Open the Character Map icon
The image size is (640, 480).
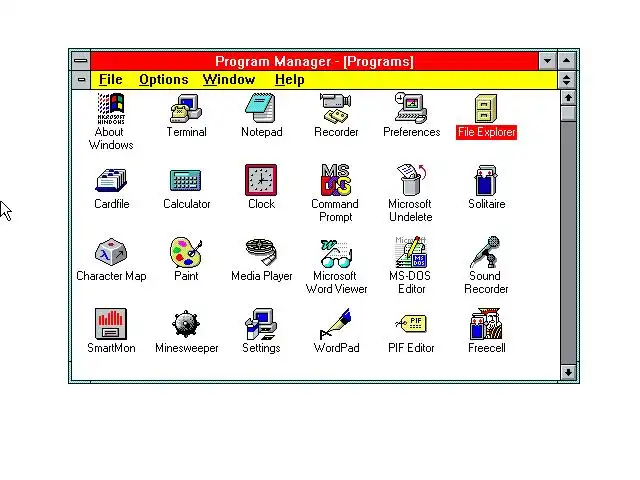pyautogui.click(x=111, y=252)
